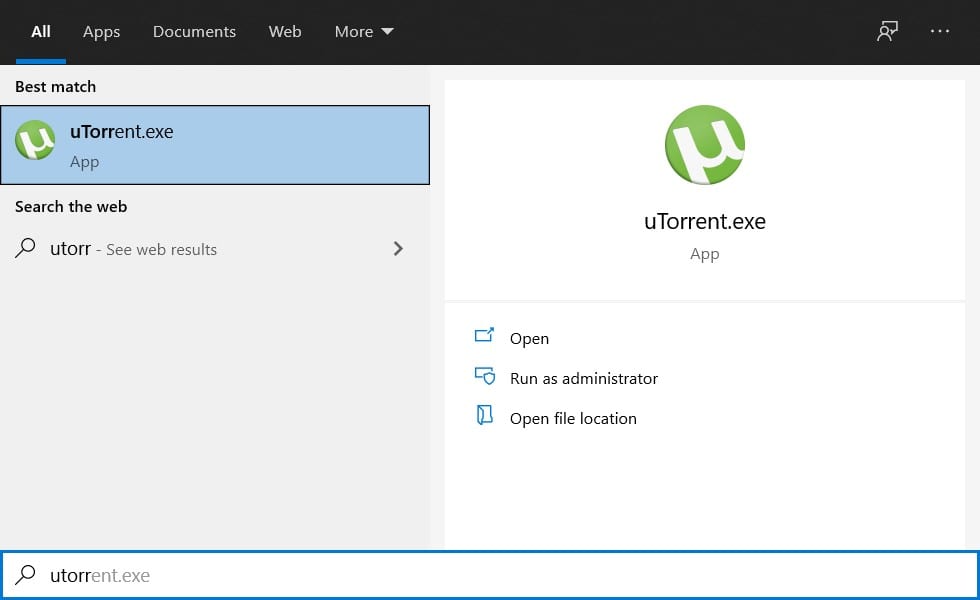Screen dimensions: 980x600
Task: Open the Apps search tab
Action: click(x=101, y=32)
